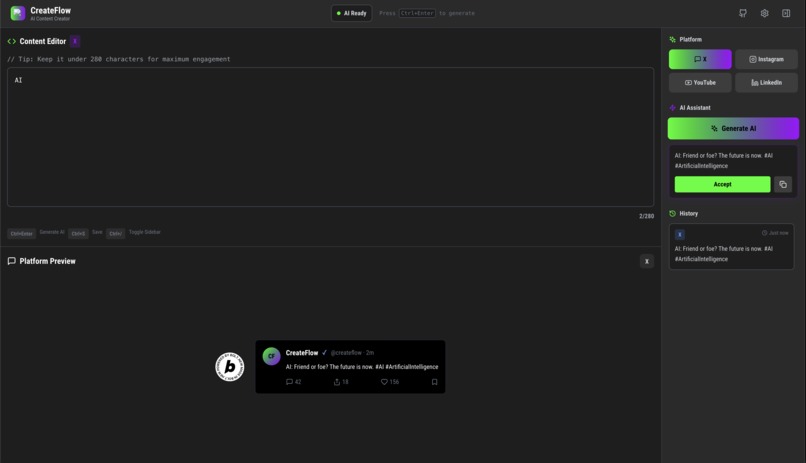
Task: Click the bookmark icon on the preview post
Action: 434,382
